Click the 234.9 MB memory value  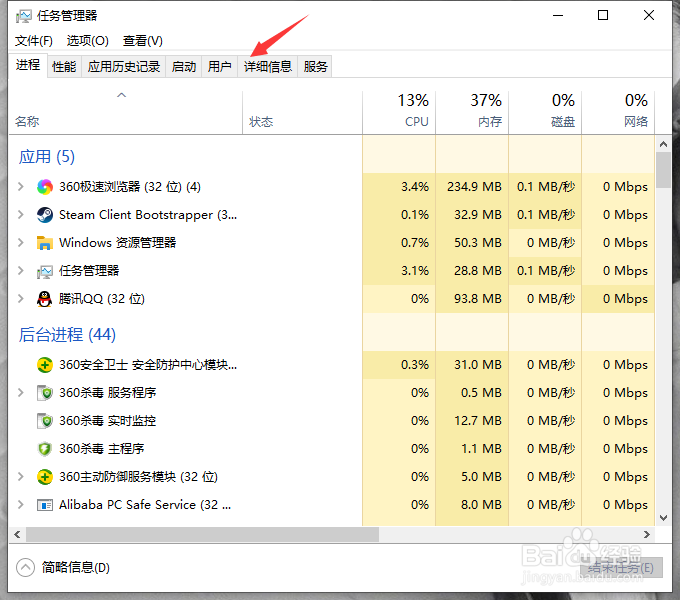pos(474,187)
